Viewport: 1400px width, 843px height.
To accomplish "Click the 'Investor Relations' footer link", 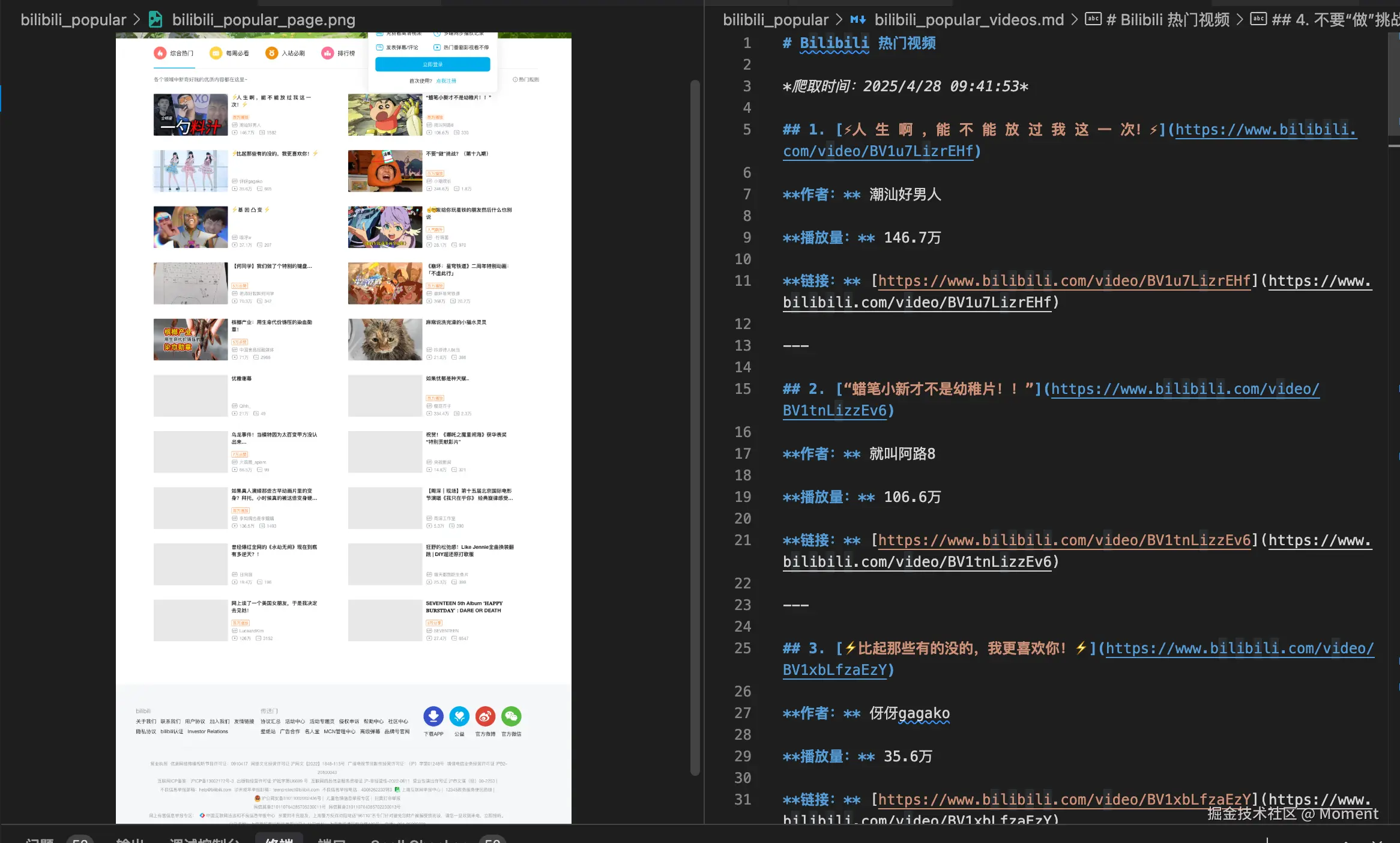I will [208, 731].
